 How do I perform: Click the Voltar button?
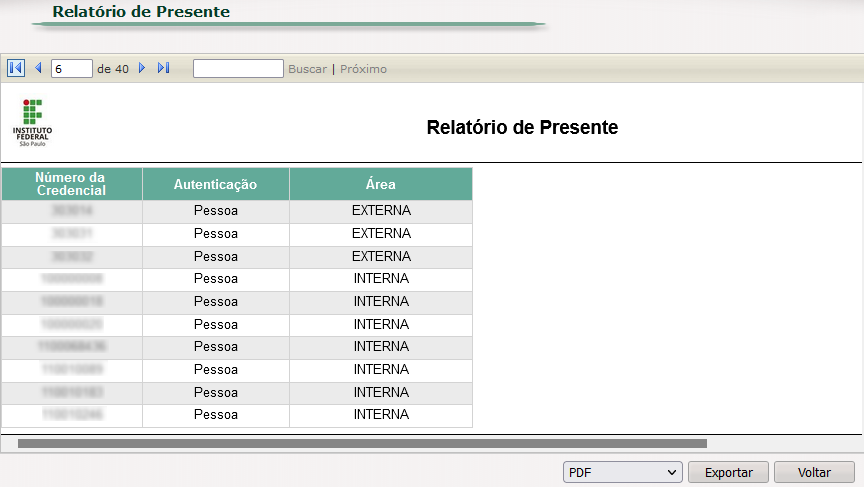(814, 472)
